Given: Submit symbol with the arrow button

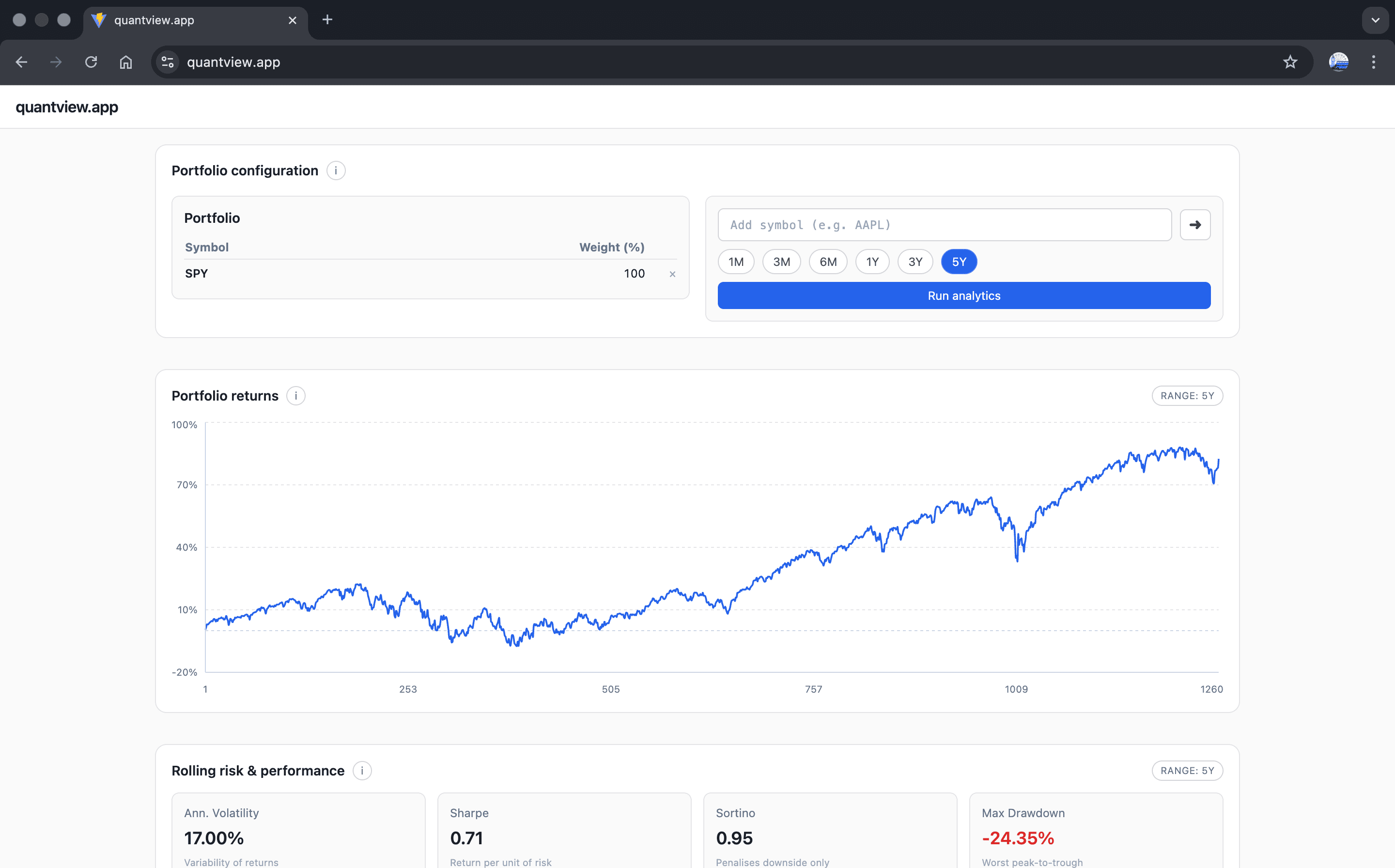Looking at the screenshot, I should (x=1195, y=225).
